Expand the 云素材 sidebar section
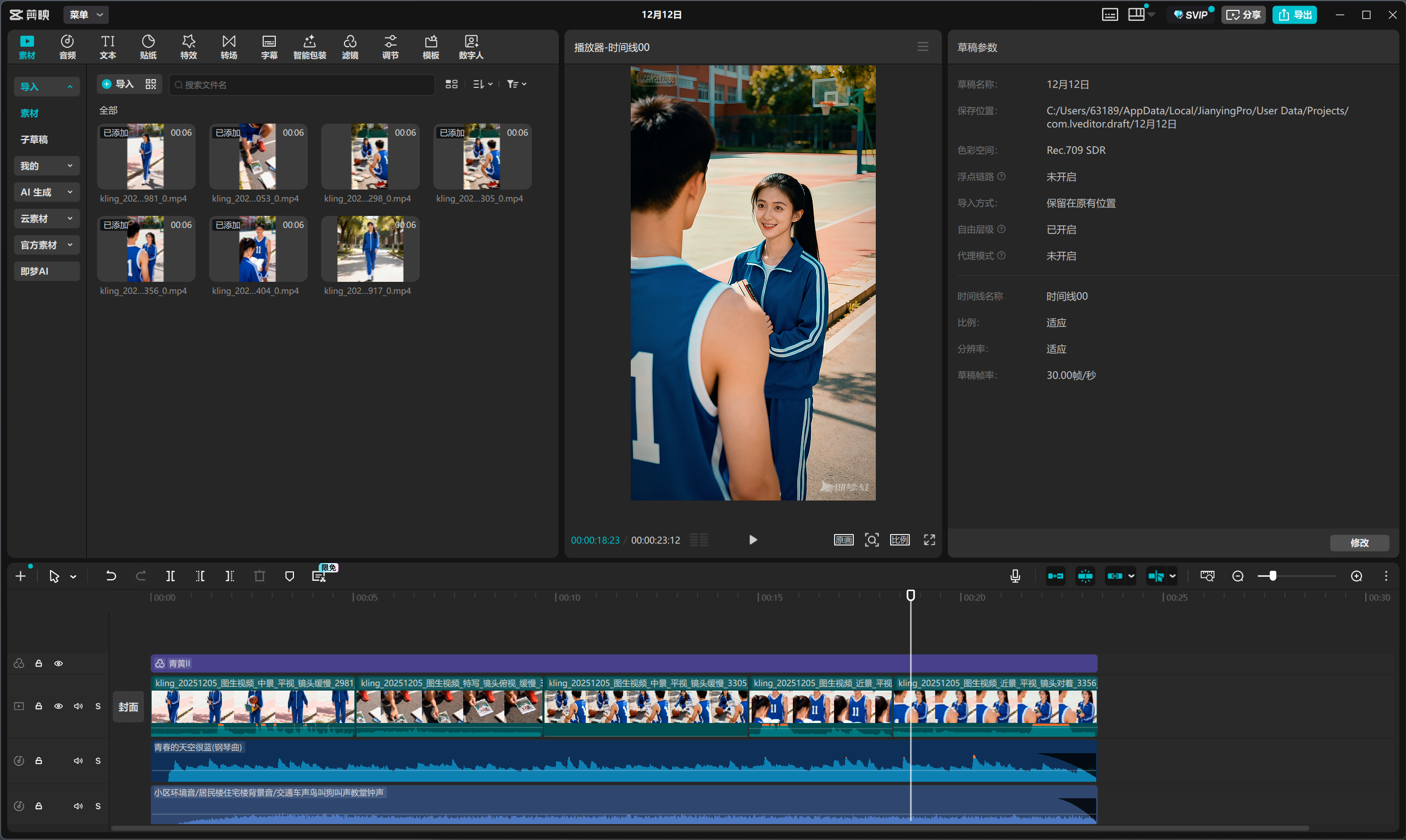1406x840 pixels. point(46,219)
